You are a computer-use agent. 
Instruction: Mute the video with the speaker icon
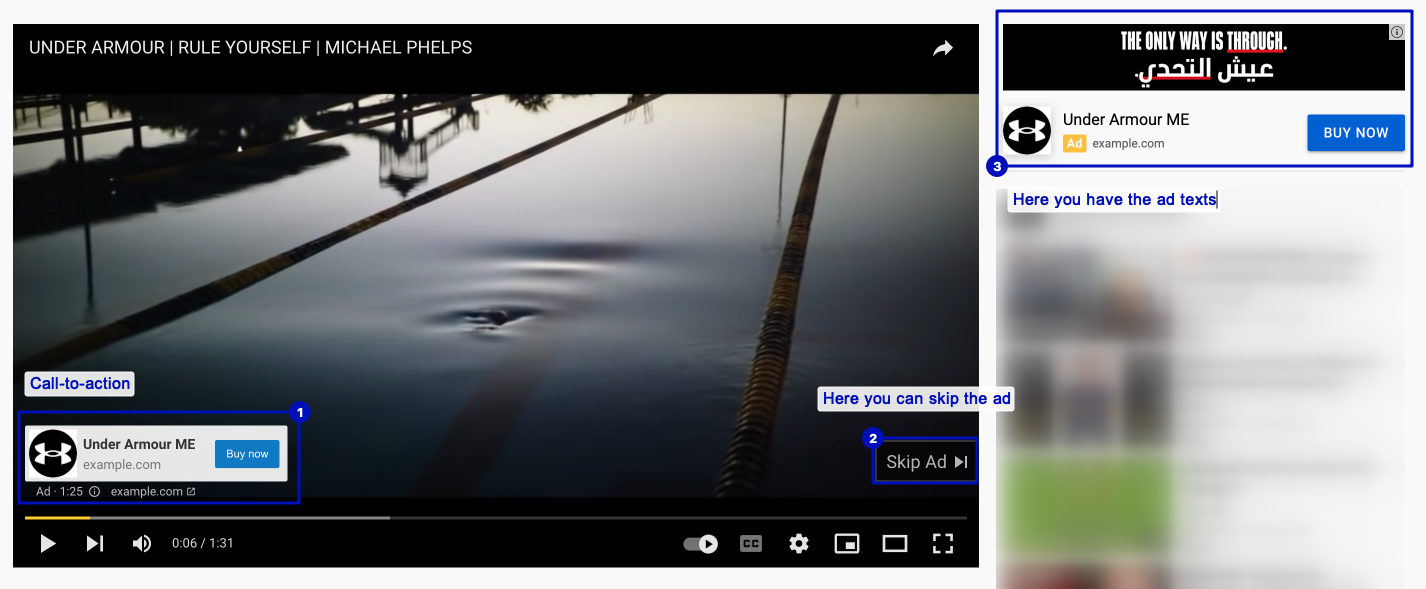click(x=142, y=543)
